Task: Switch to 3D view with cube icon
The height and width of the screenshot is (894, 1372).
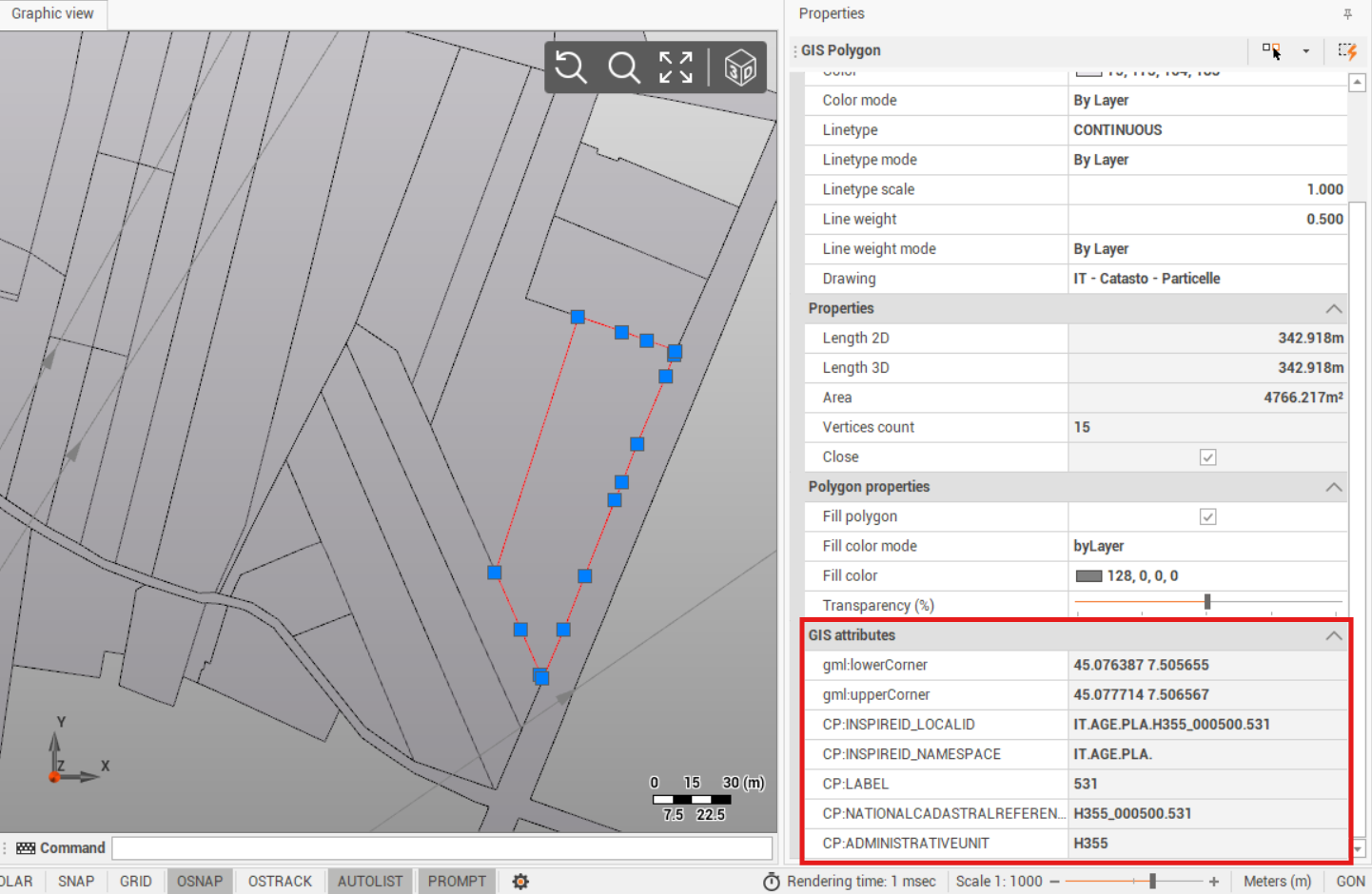Action: coord(740,68)
